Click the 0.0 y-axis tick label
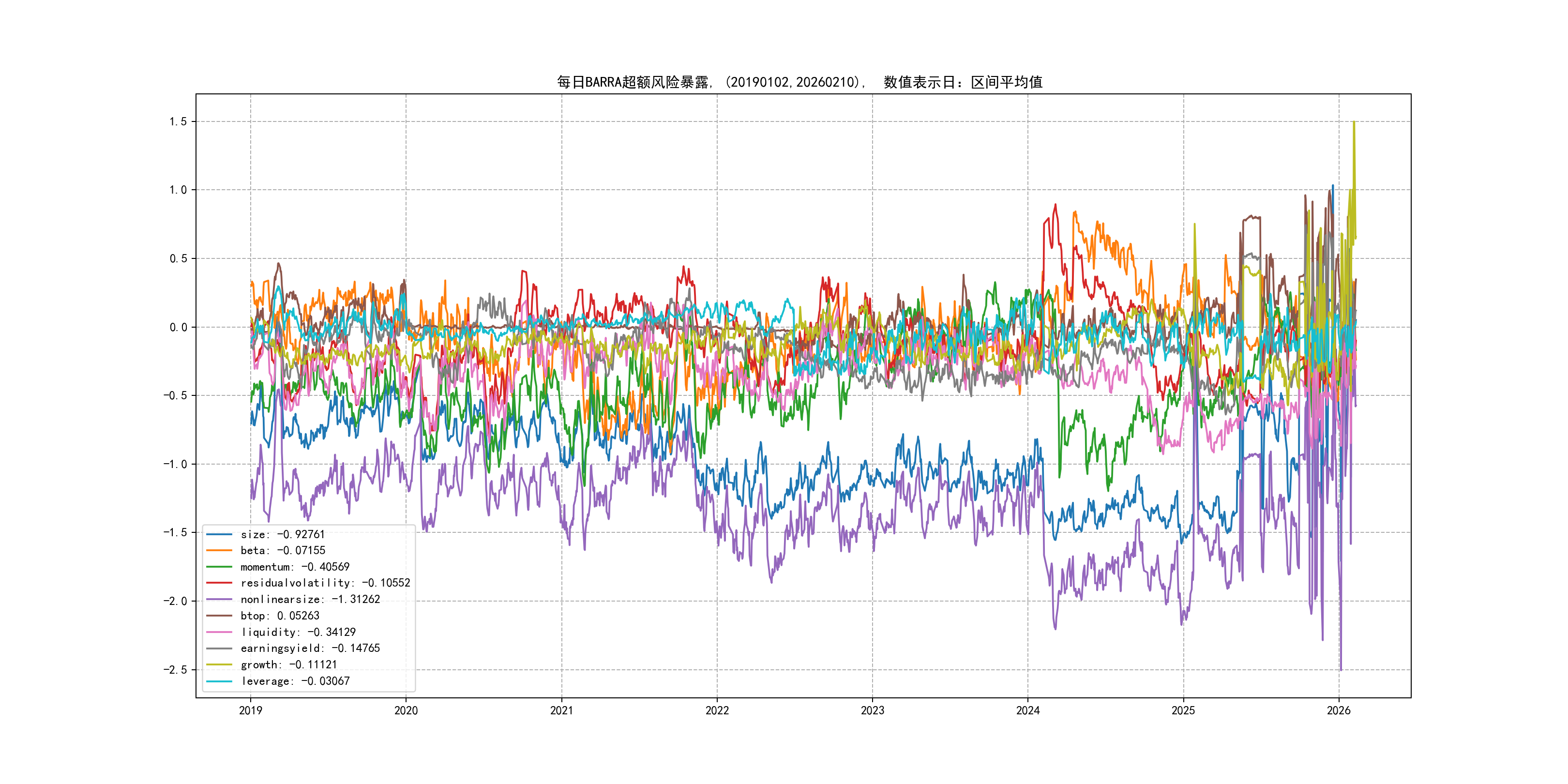This screenshot has height=784, width=1568. [178, 328]
